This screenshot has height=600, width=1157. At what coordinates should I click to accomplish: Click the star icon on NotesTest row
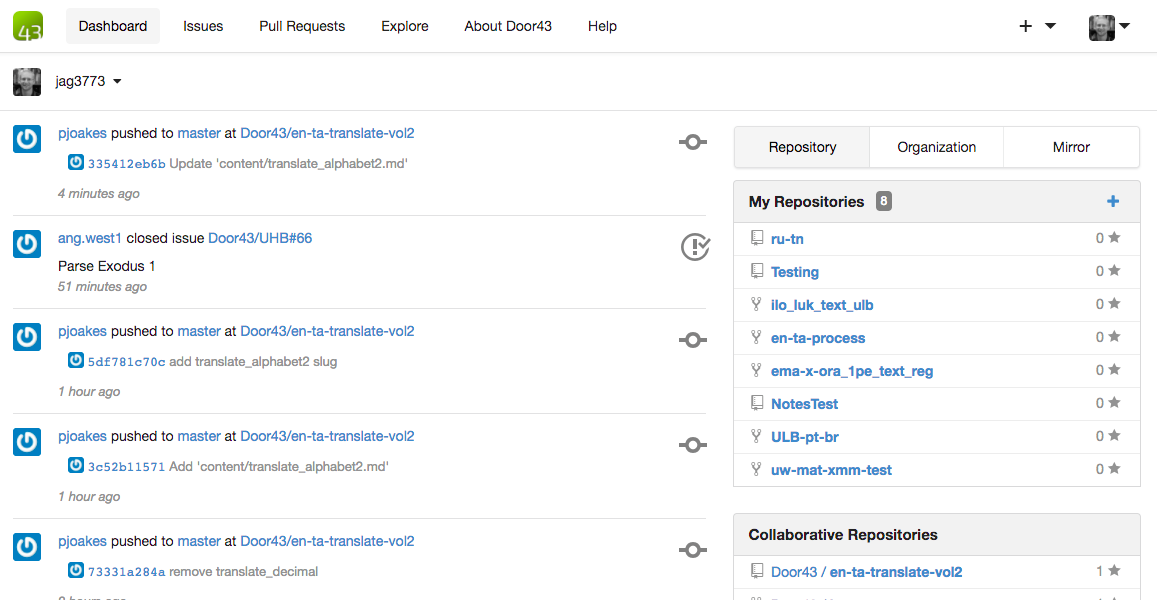[1114, 403]
